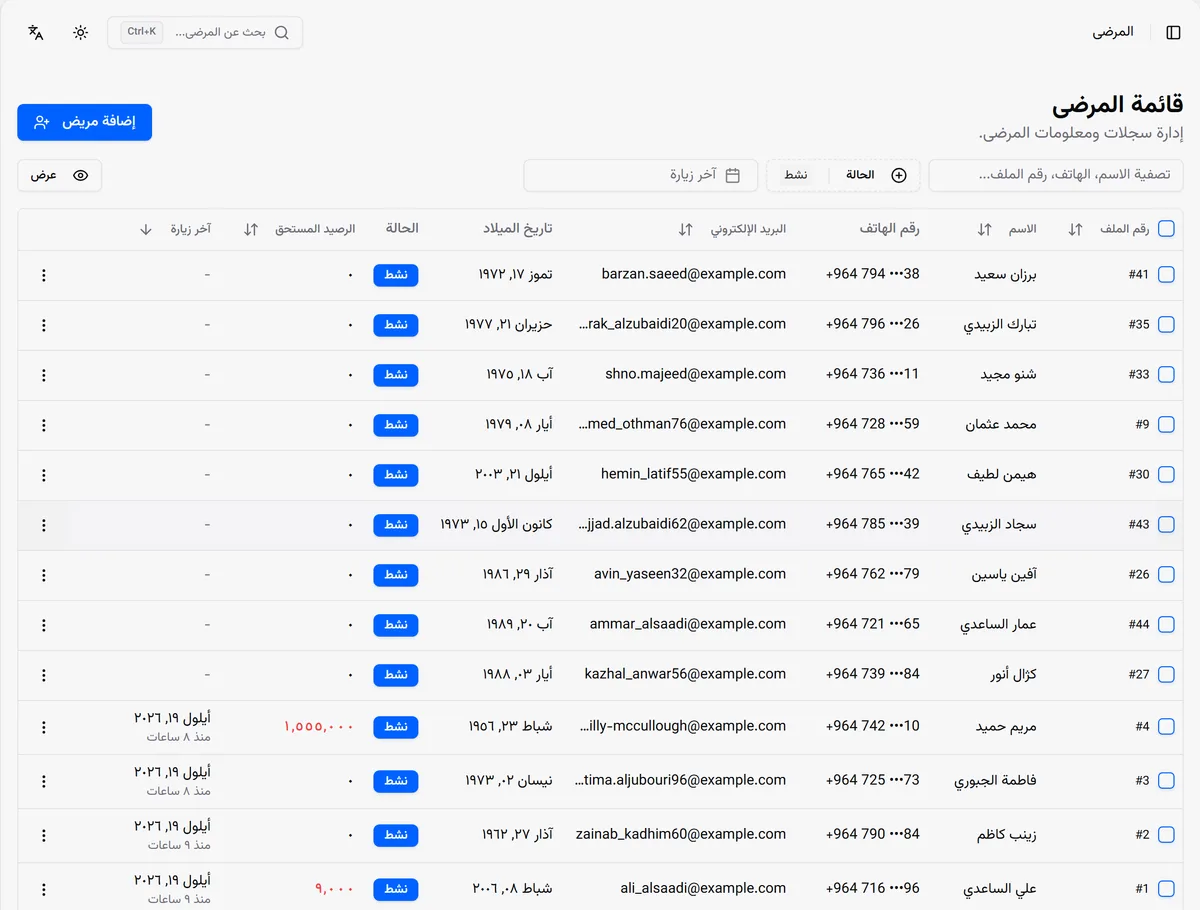
Task: Open actions menu for فاطمة الجبوري
Action: [x=43, y=781]
